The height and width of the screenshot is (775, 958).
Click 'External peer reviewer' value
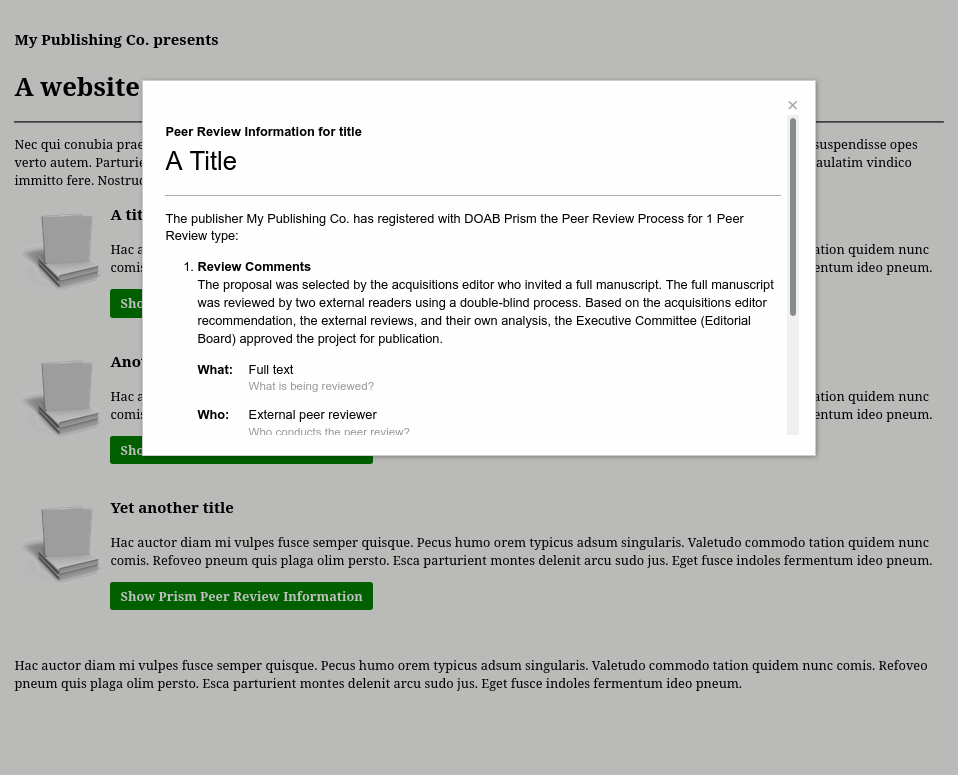coord(312,415)
